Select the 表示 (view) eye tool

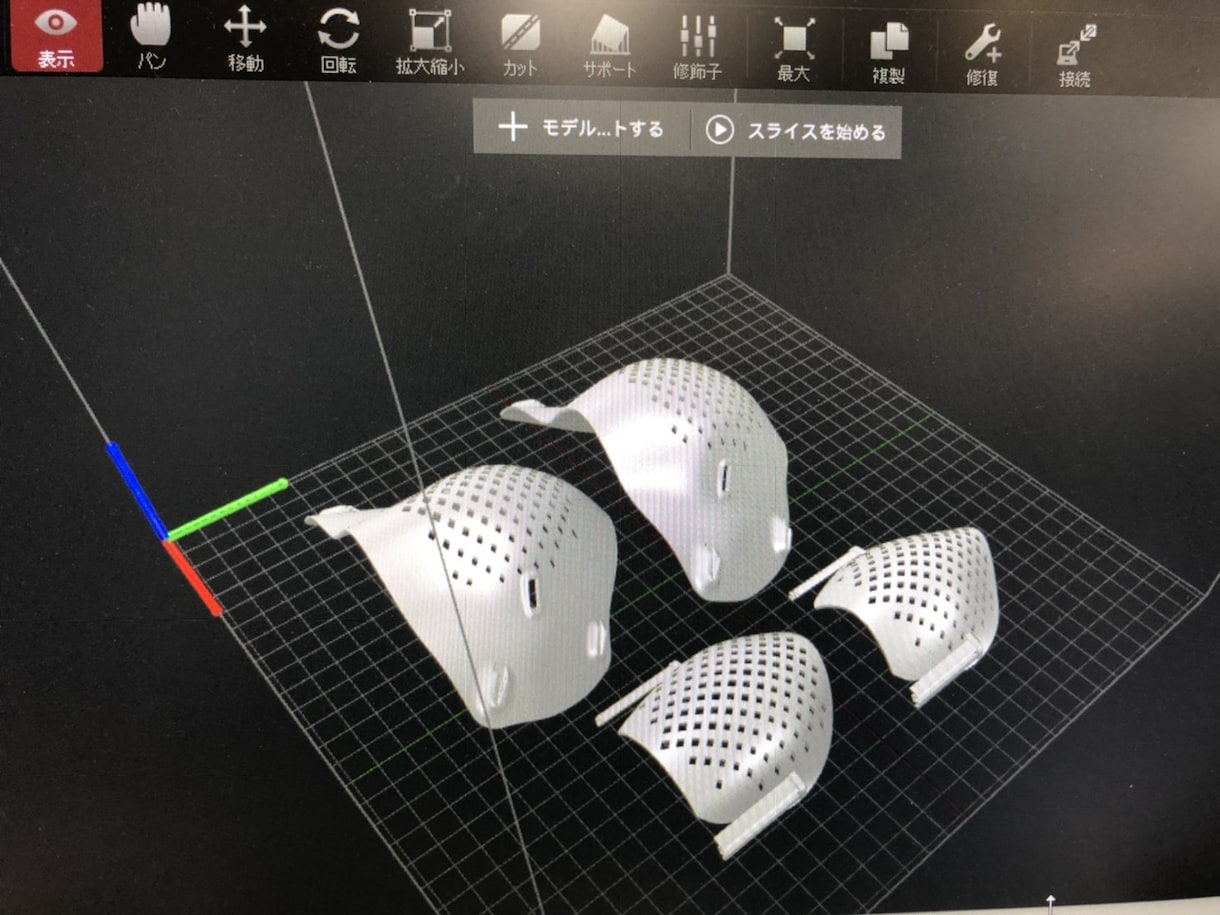pyautogui.click(x=57, y=37)
